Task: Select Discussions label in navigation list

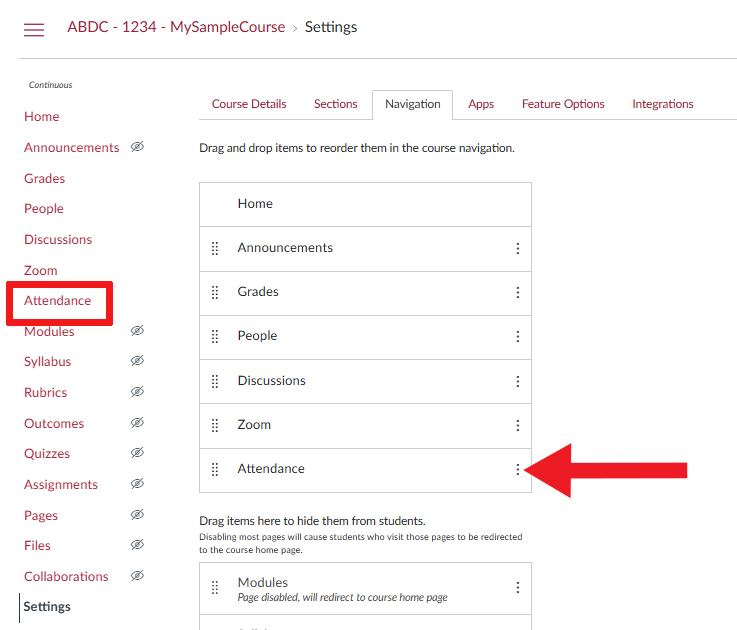Action: (272, 381)
